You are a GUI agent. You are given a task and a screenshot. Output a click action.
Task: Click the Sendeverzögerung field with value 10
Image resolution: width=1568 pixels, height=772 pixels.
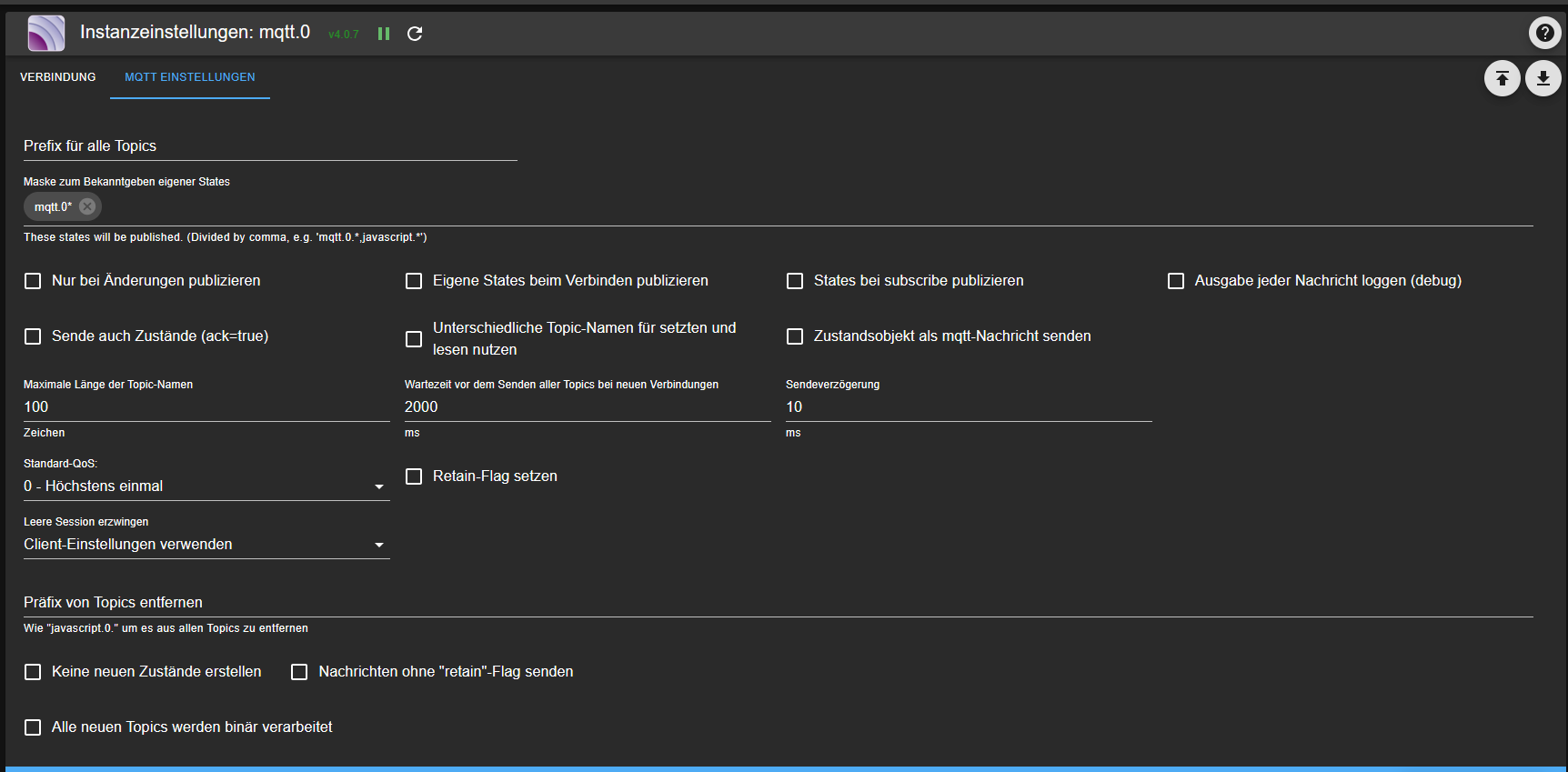pos(969,407)
